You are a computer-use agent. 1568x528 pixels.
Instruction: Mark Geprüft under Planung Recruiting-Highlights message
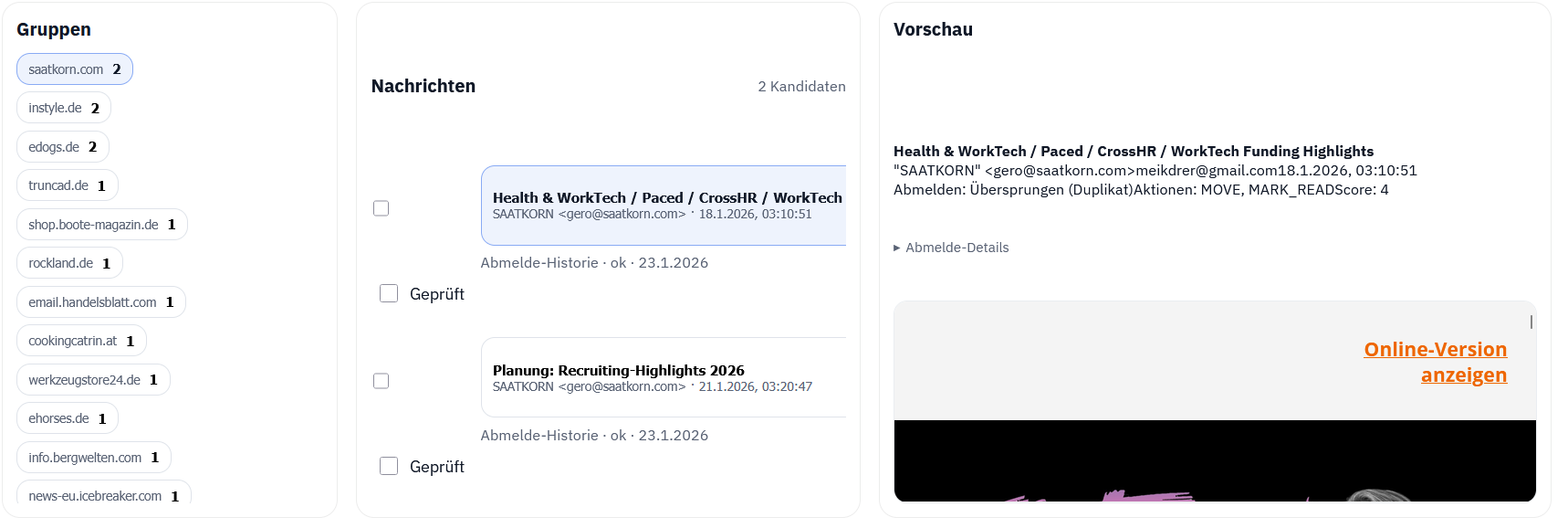pos(389,466)
